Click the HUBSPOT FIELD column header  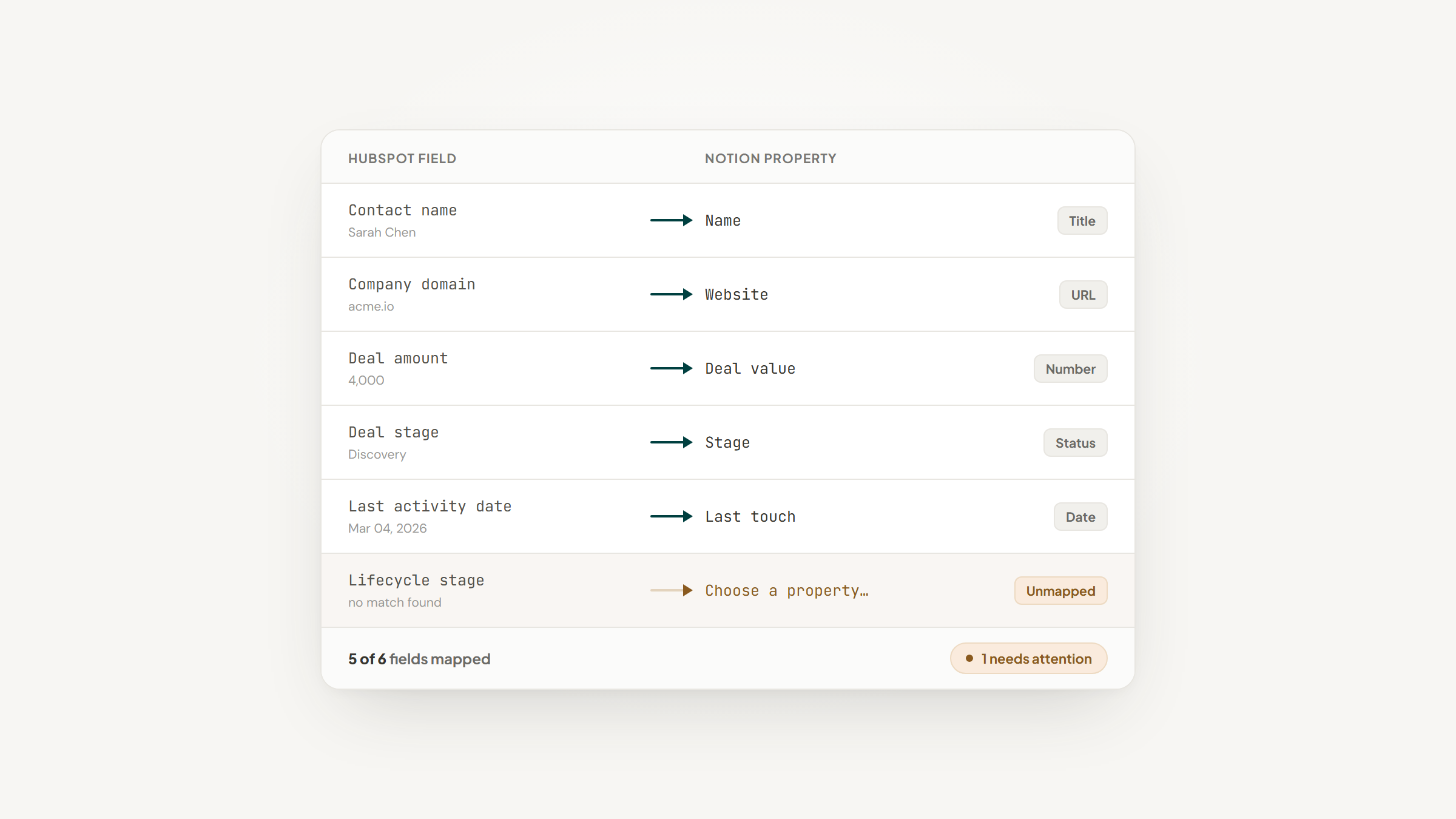click(x=402, y=158)
